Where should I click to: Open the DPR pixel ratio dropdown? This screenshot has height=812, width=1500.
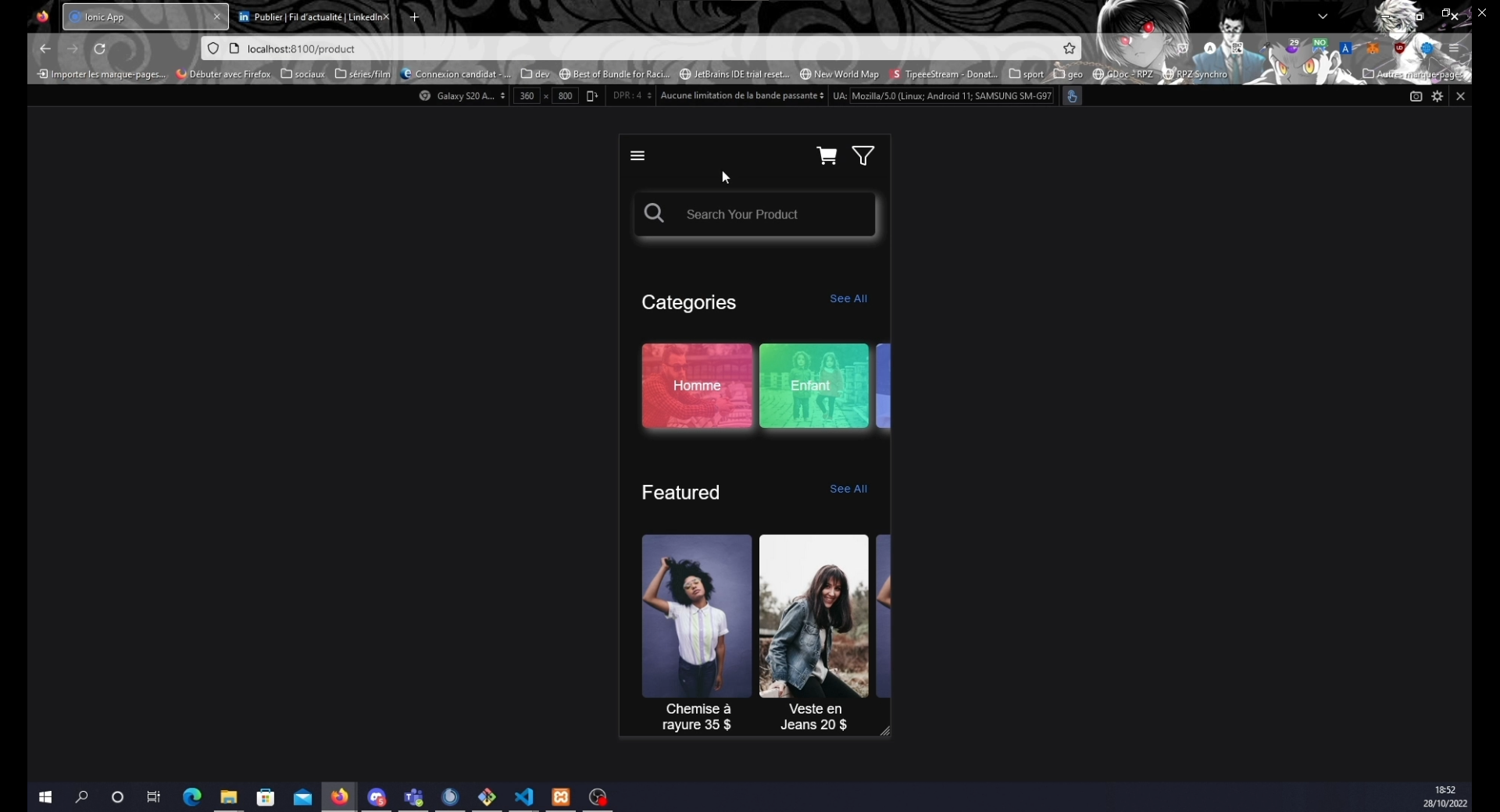tap(632, 96)
